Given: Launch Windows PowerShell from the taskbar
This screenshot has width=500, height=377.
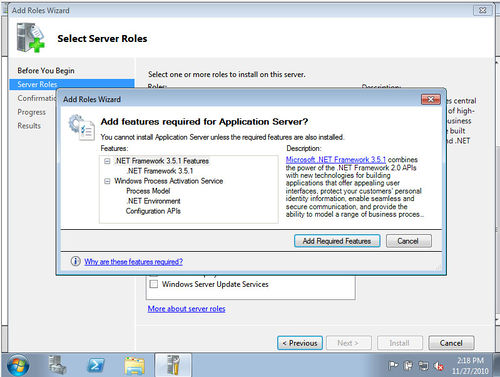Looking at the screenshot, I should click(x=96, y=365).
